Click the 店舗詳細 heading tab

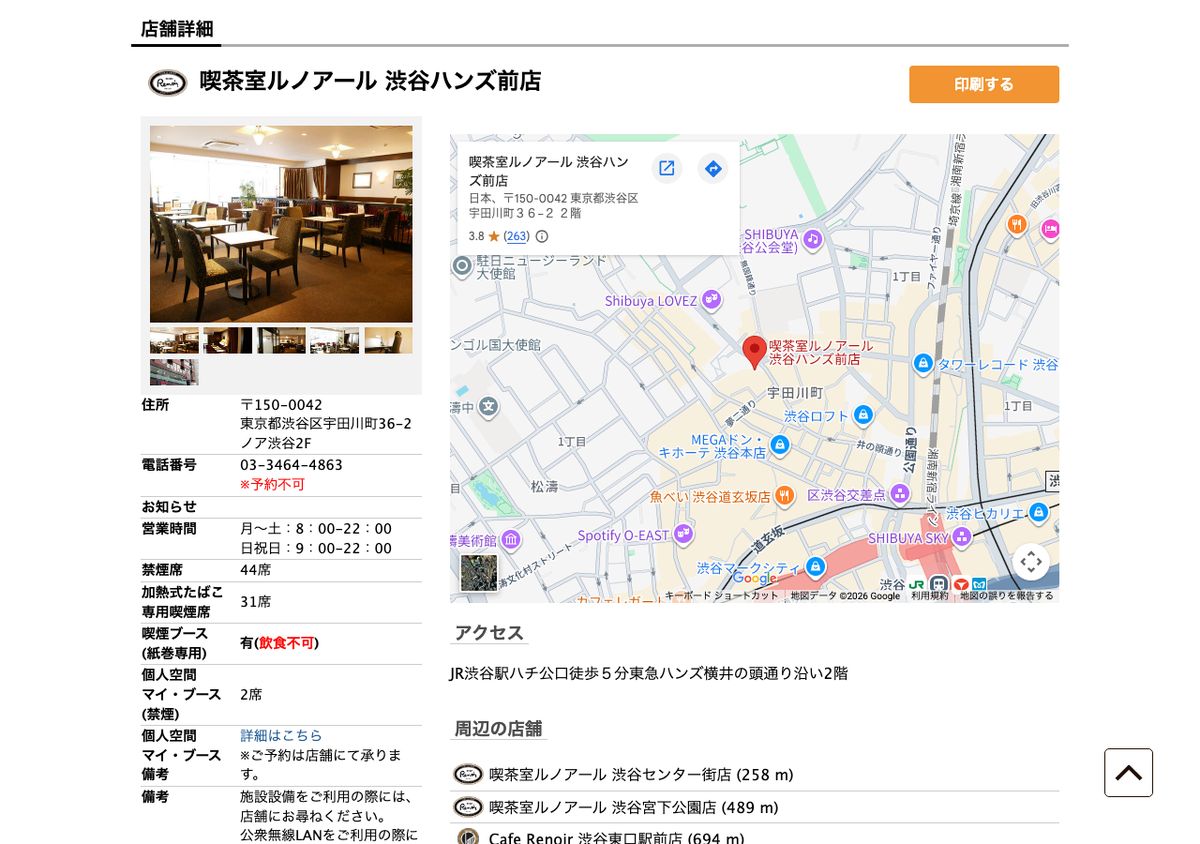tap(177, 29)
